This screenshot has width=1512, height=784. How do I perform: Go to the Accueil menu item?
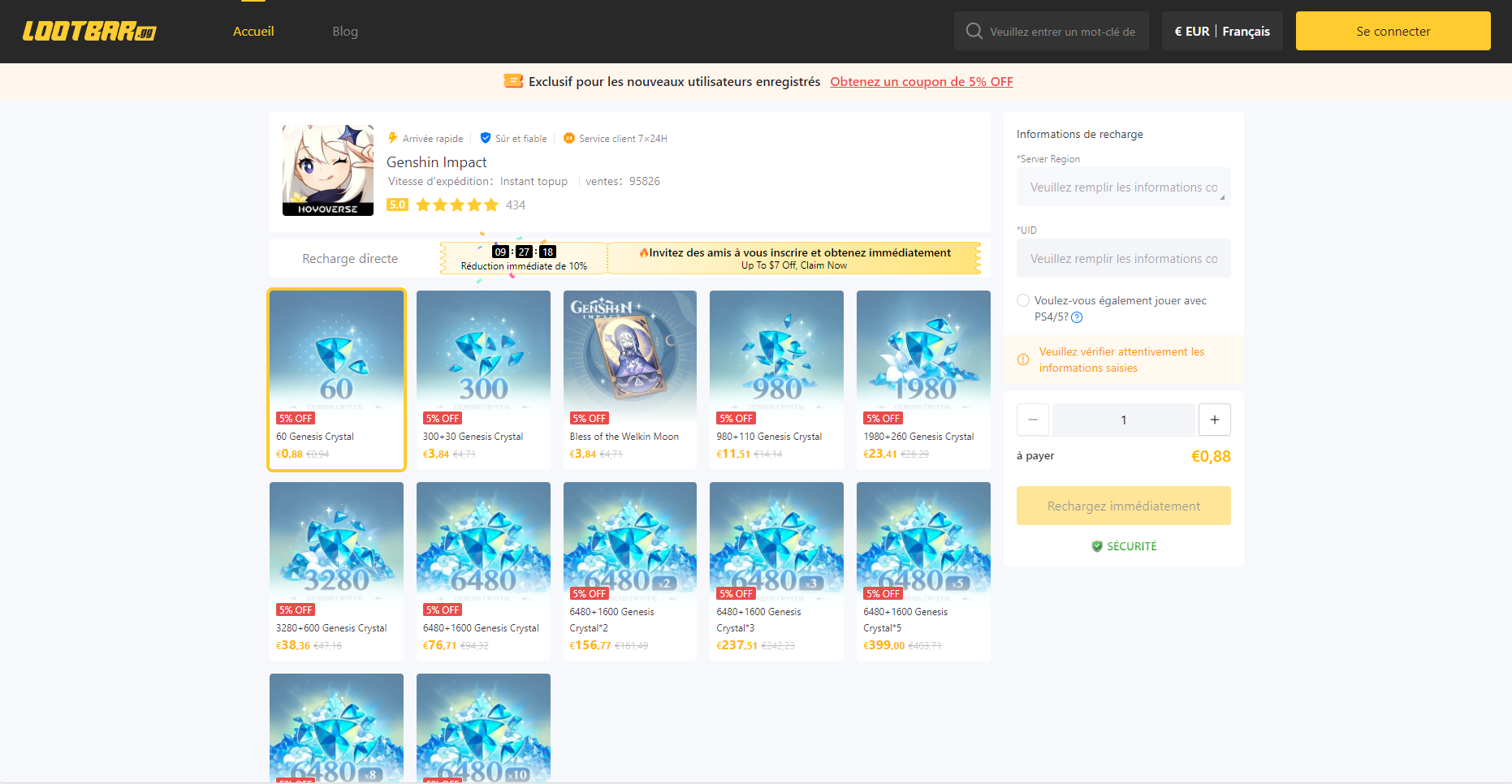point(253,31)
